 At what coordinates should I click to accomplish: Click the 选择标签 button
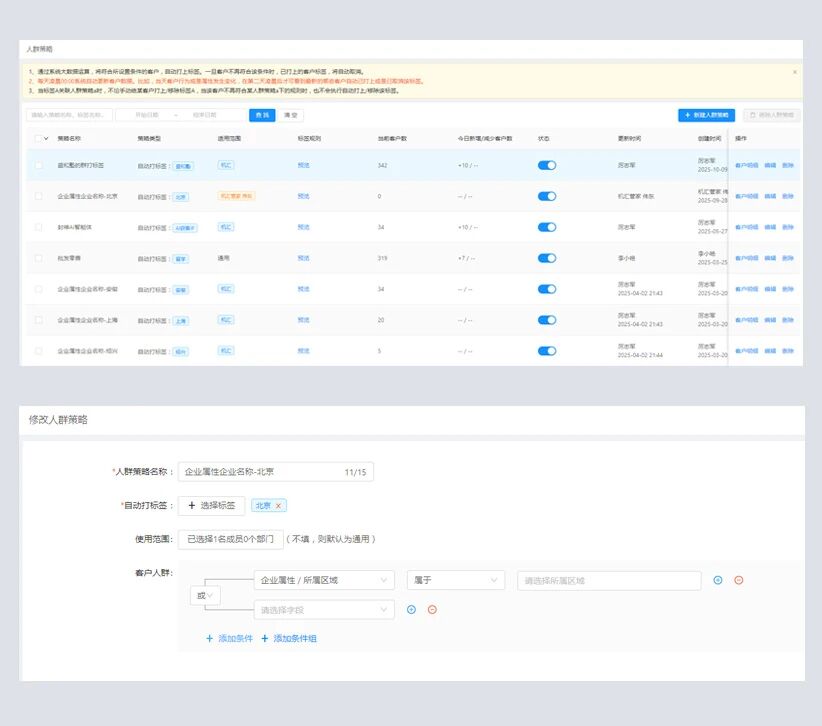tap(211, 506)
